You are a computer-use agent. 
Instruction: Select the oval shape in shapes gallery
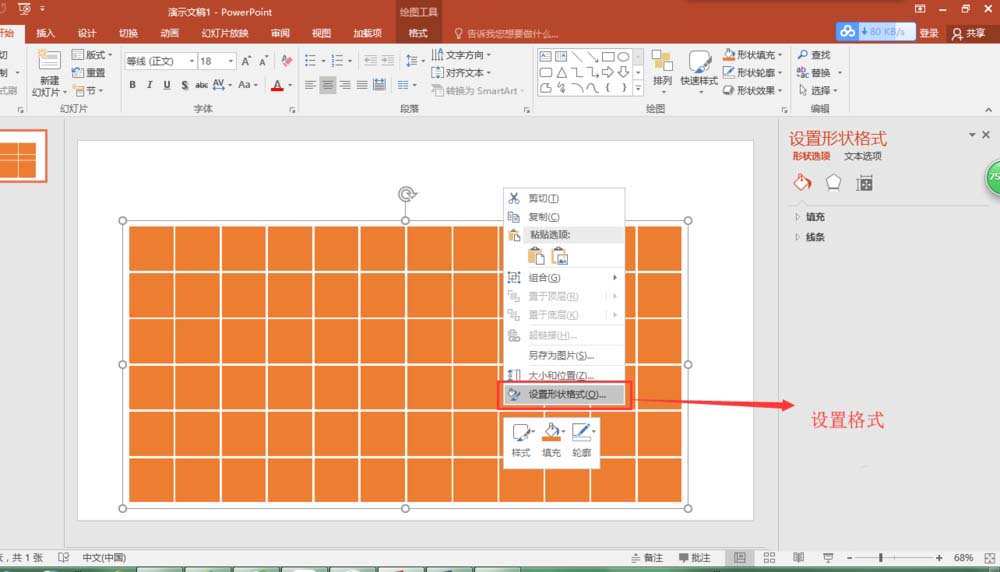(623, 57)
